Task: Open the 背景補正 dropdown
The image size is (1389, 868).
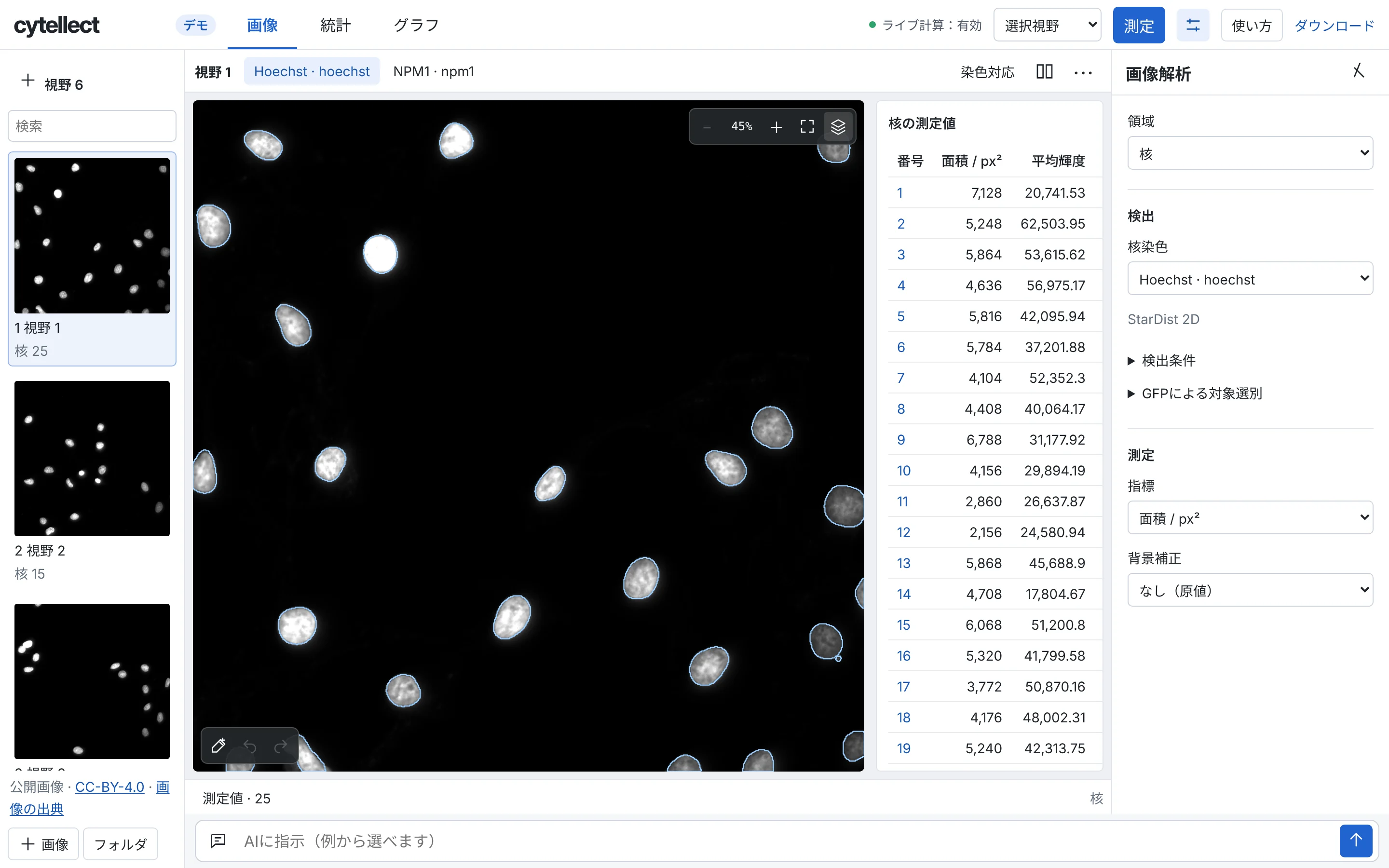Action: click(x=1250, y=590)
